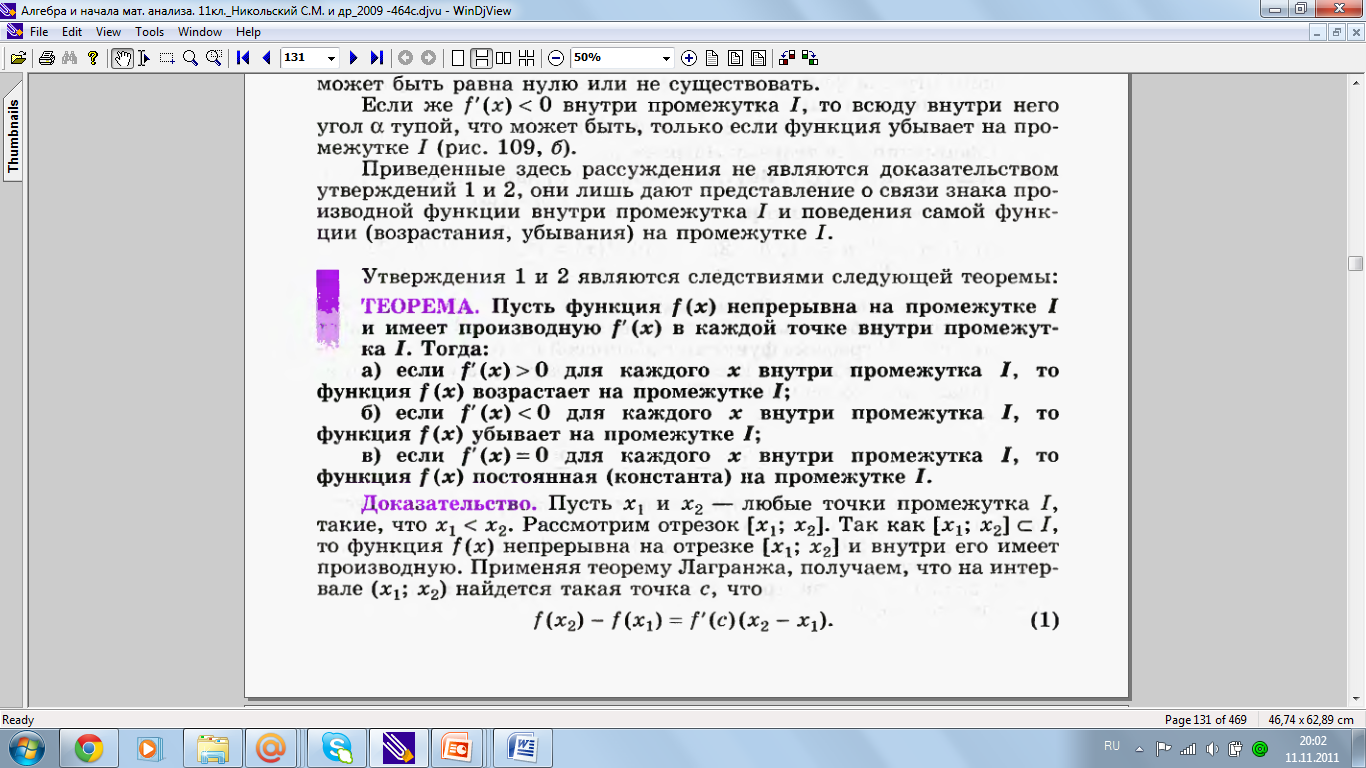This screenshot has width=1366, height=768.
Task: Switch to continuous page layout
Action: (x=481, y=58)
